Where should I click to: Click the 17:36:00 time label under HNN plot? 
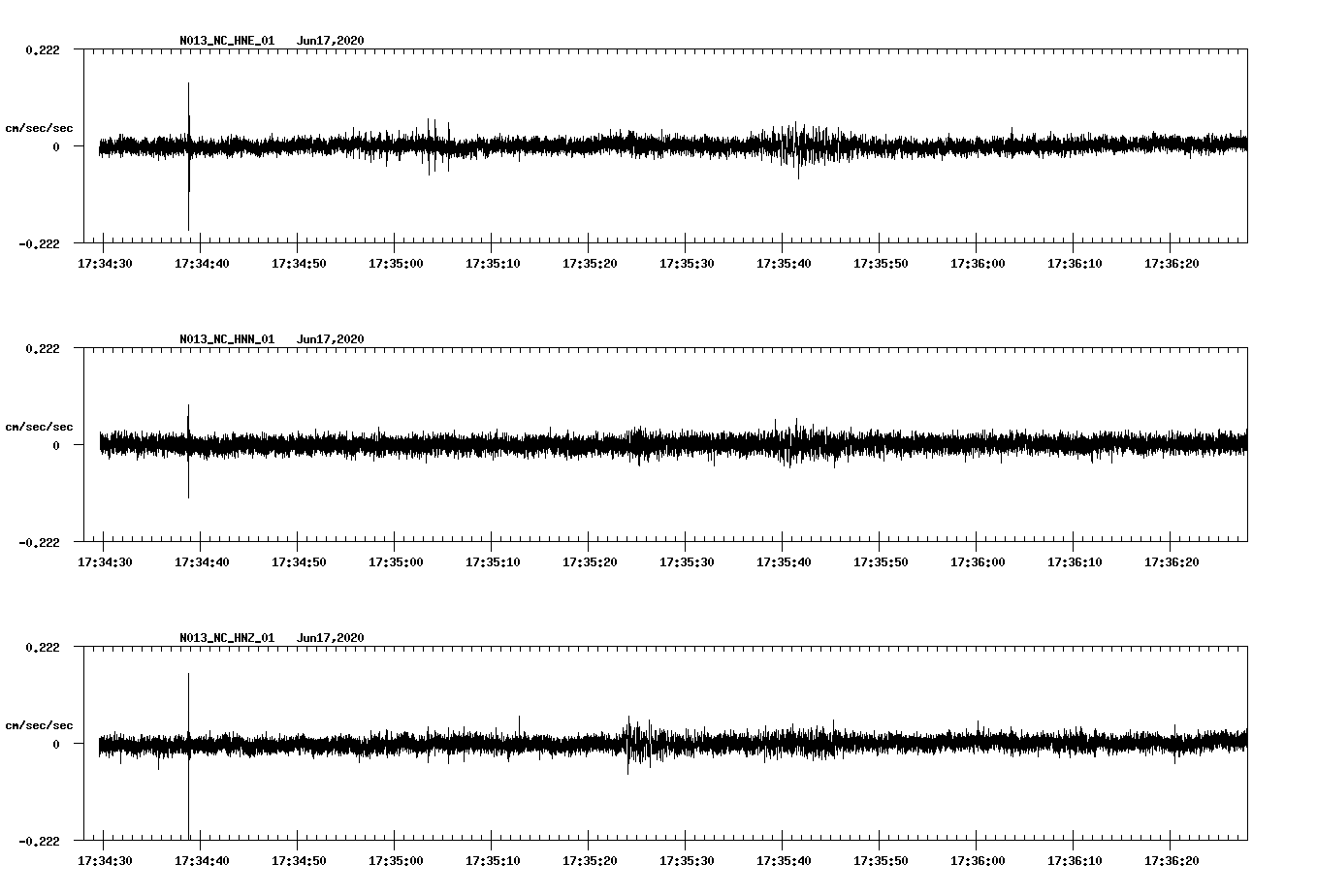(x=979, y=562)
